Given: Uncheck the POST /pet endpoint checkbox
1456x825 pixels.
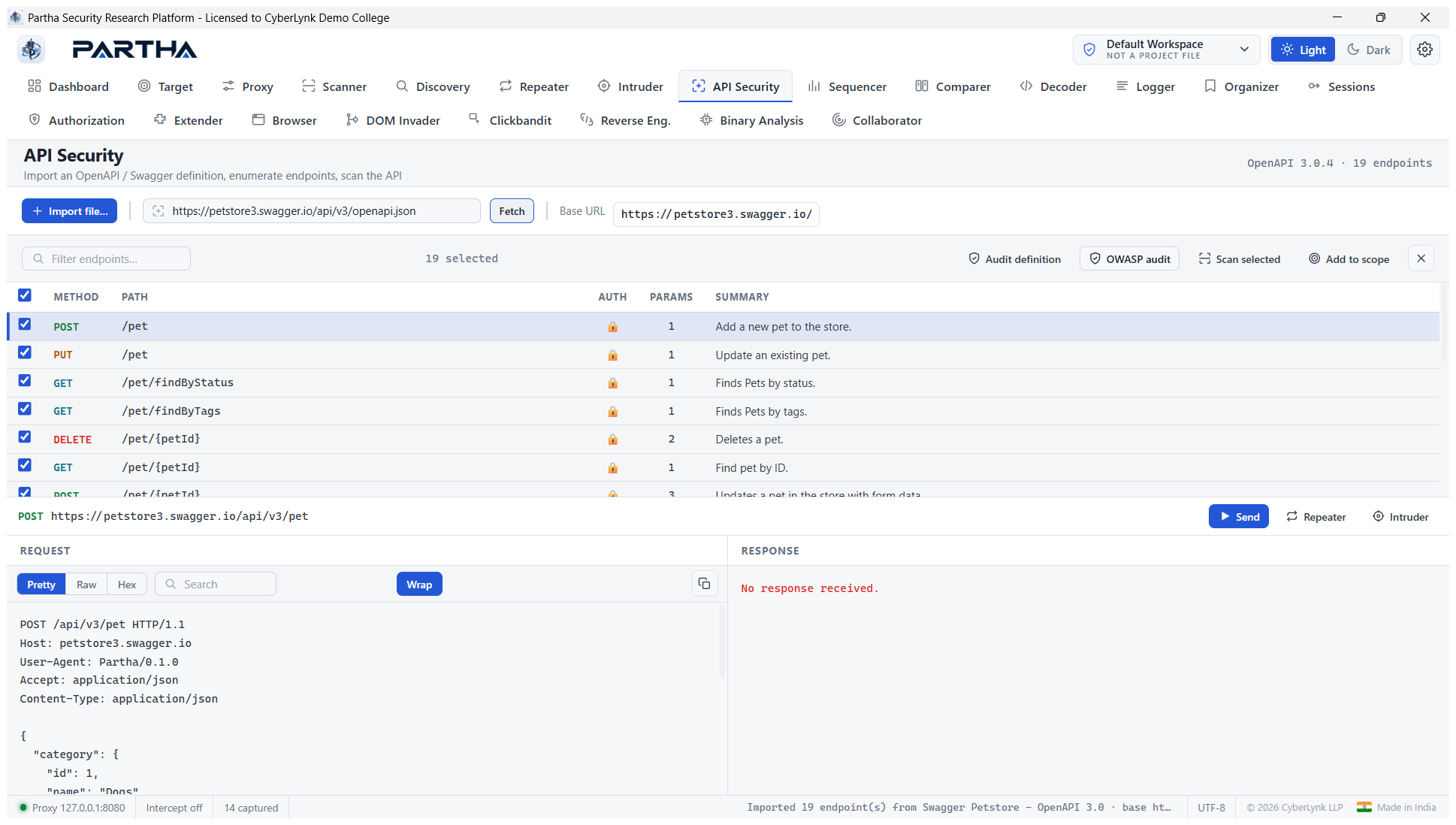Looking at the screenshot, I should (x=25, y=324).
